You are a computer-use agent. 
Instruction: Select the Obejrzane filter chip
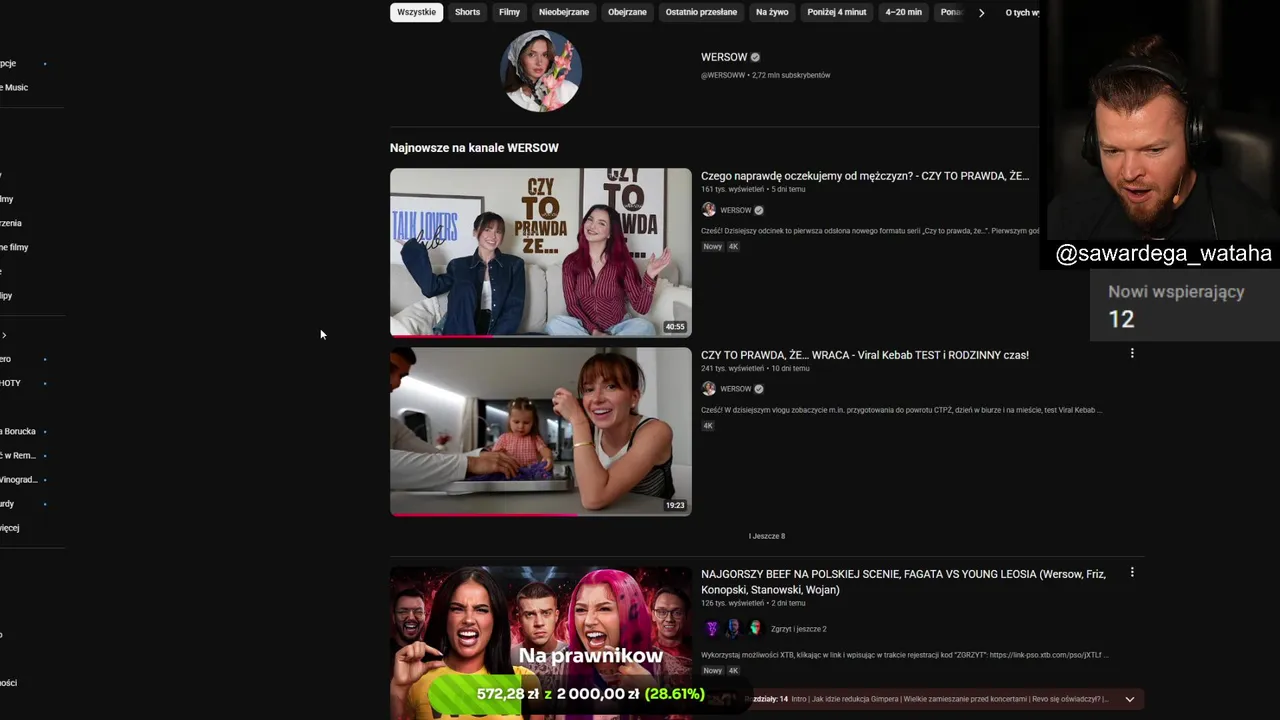click(x=627, y=12)
